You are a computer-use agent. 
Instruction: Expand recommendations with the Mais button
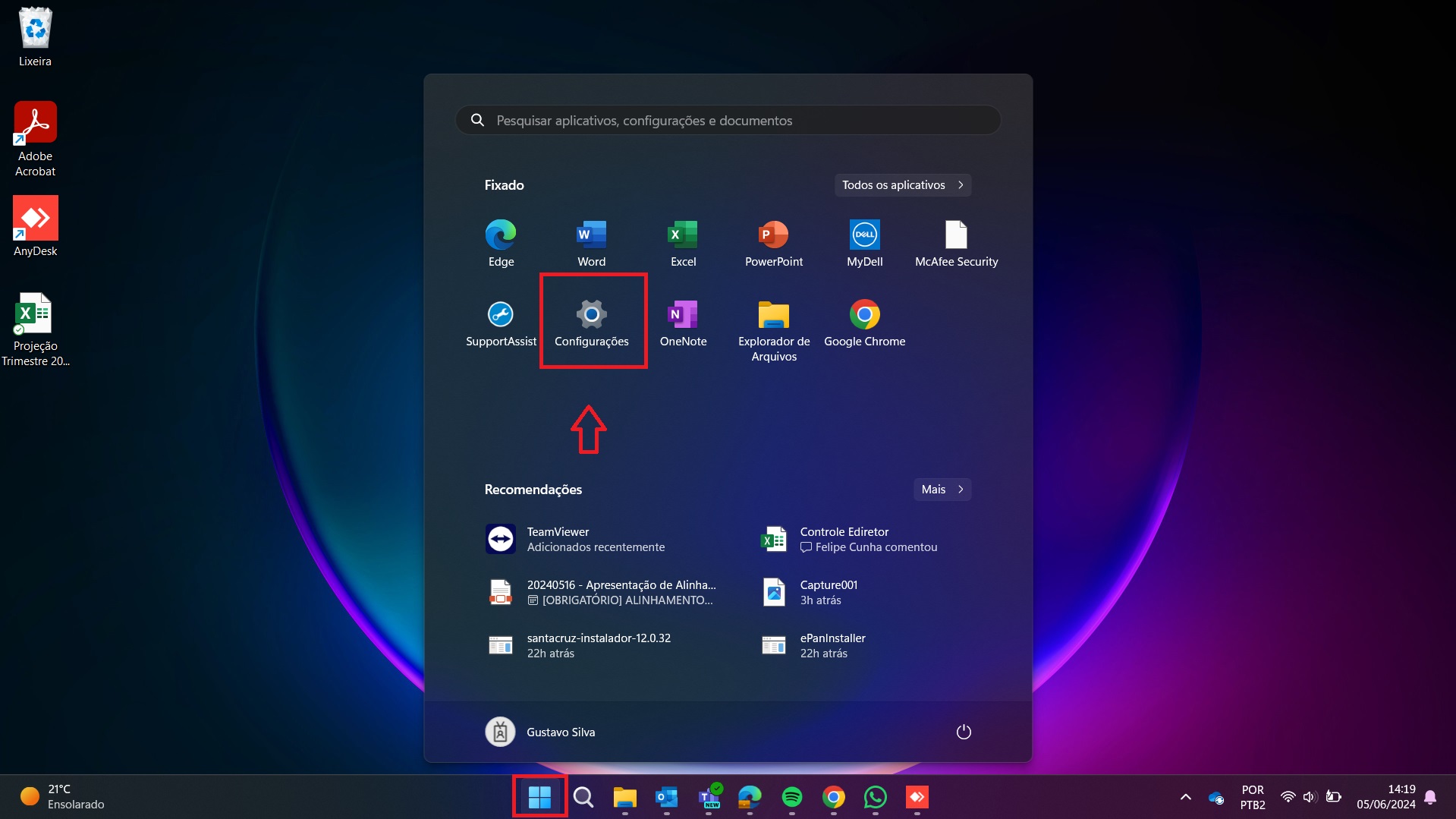[942, 490]
